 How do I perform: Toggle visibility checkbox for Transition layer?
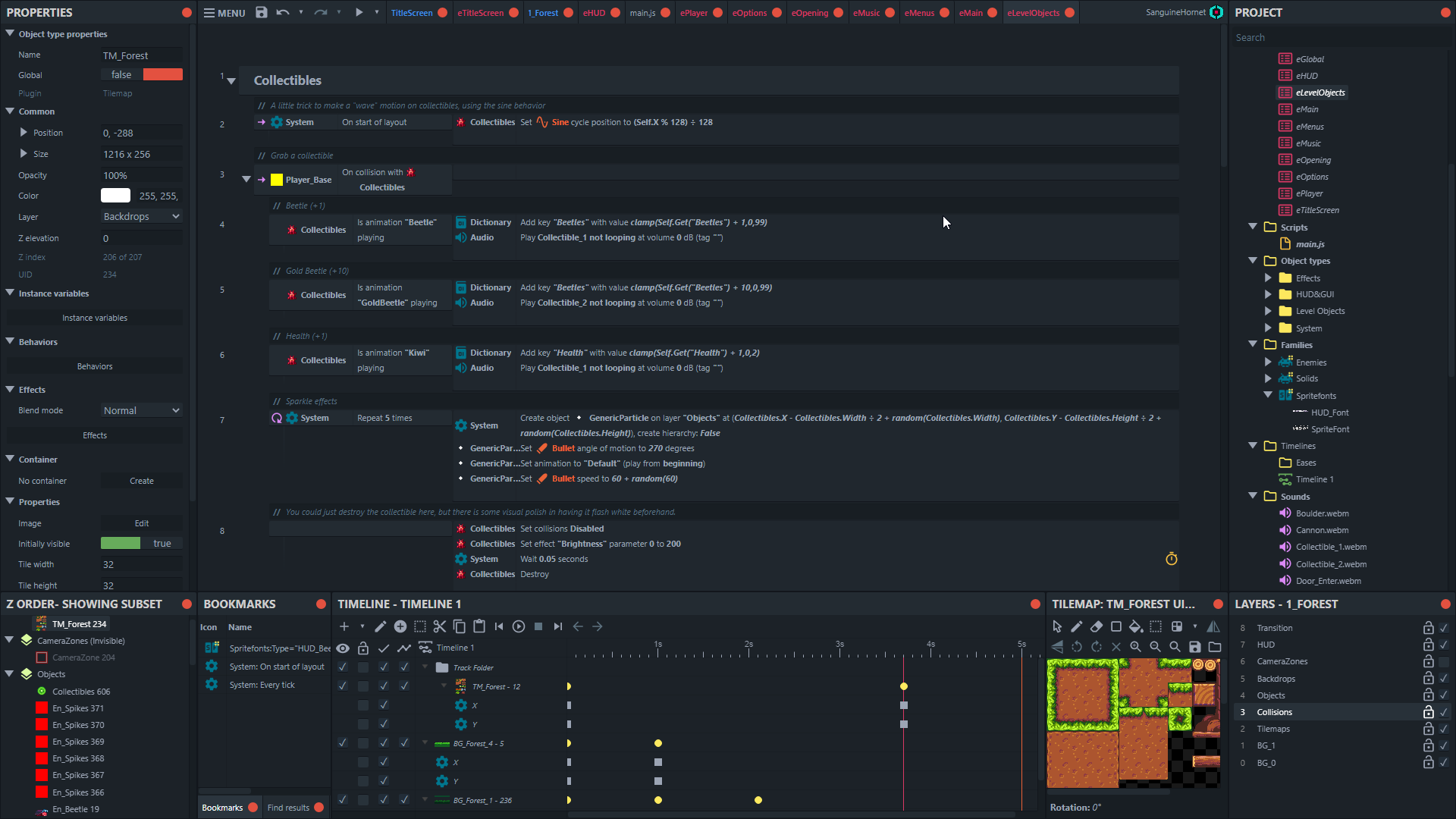coord(1444,628)
